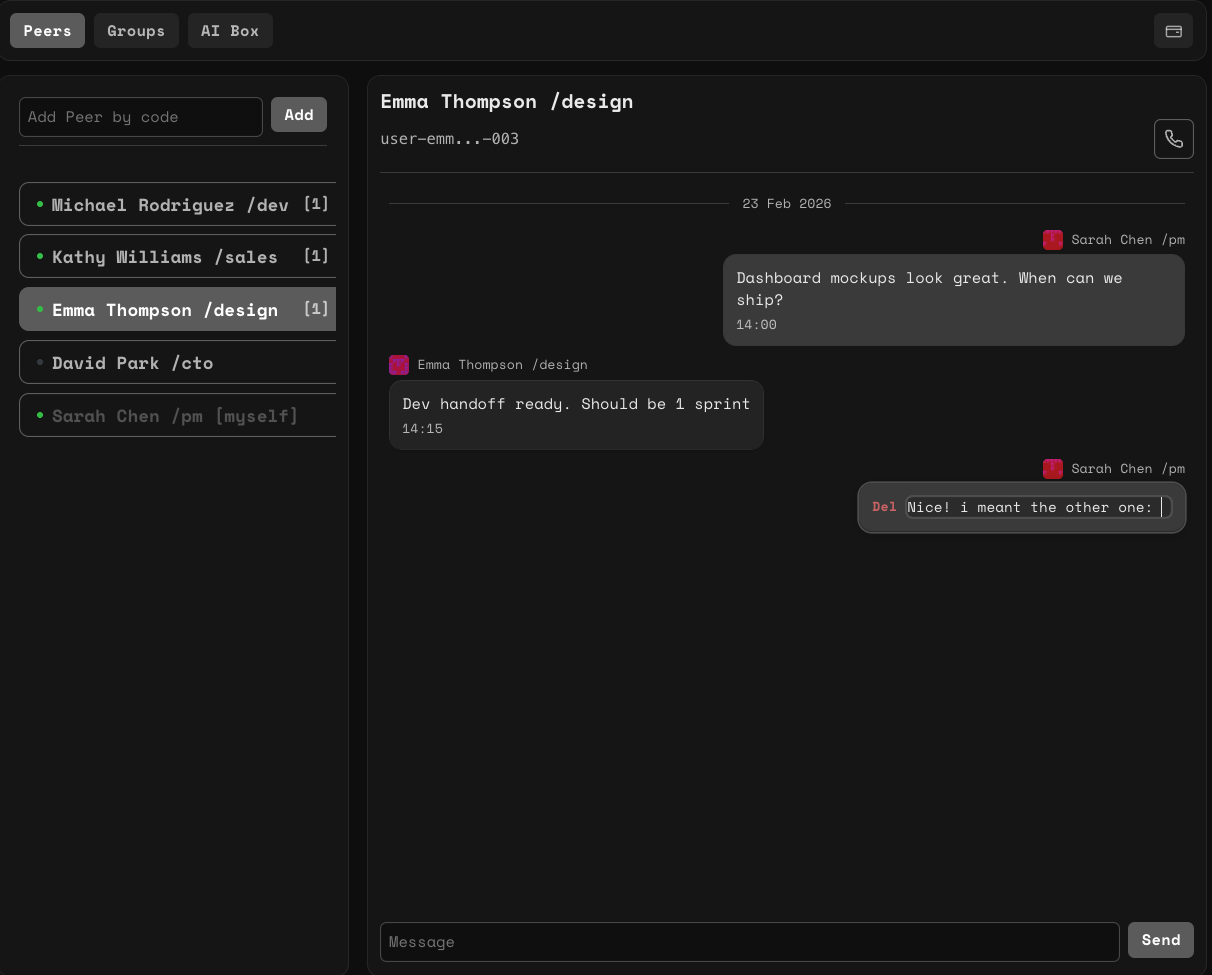This screenshot has width=1212, height=975.
Task: Click Emma Thompson avatar above her message
Action: [399, 365]
